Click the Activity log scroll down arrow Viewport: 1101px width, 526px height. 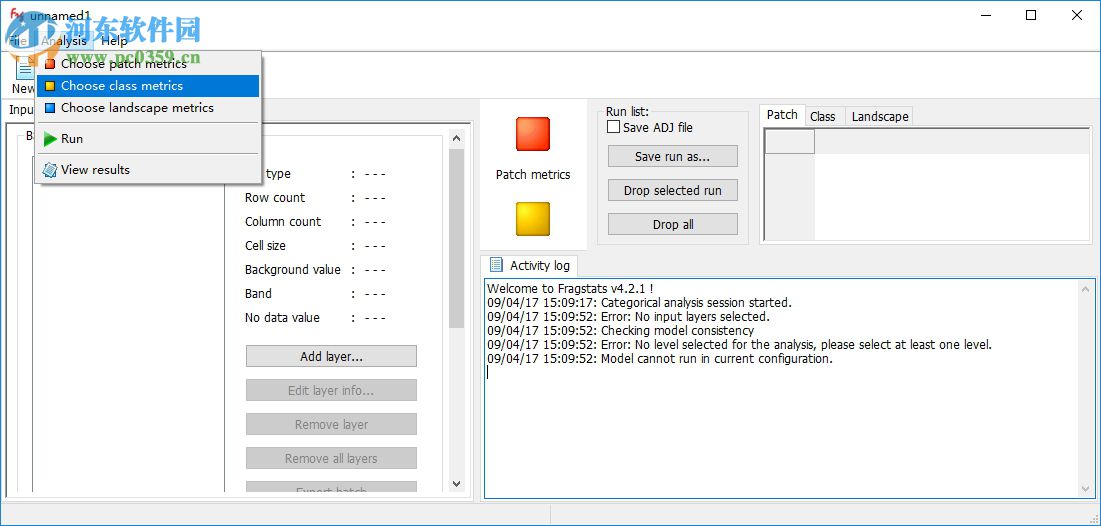coord(1086,489)
